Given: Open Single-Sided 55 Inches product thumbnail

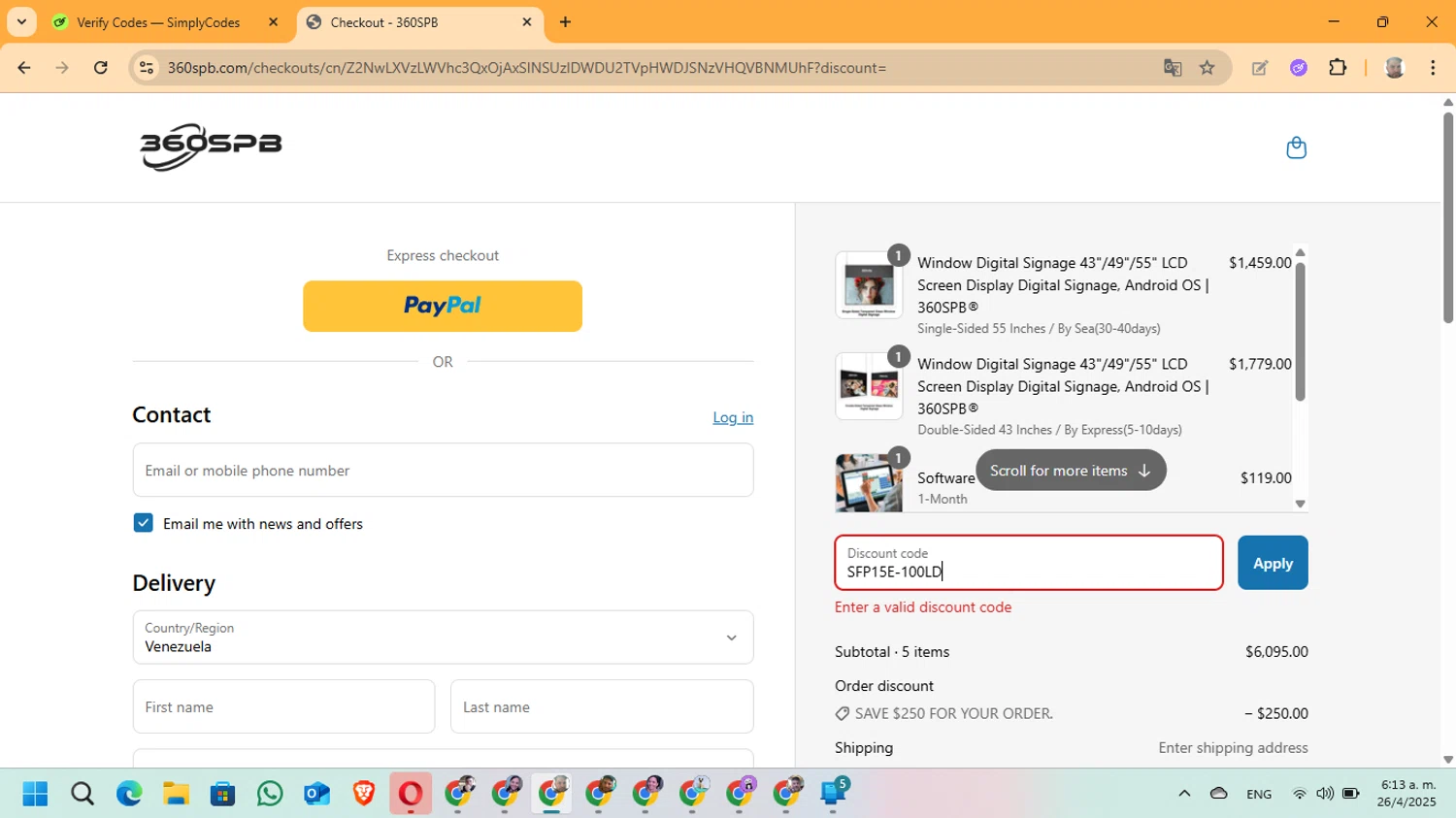Looking at the screenshot, I should [x=869, y=285].
